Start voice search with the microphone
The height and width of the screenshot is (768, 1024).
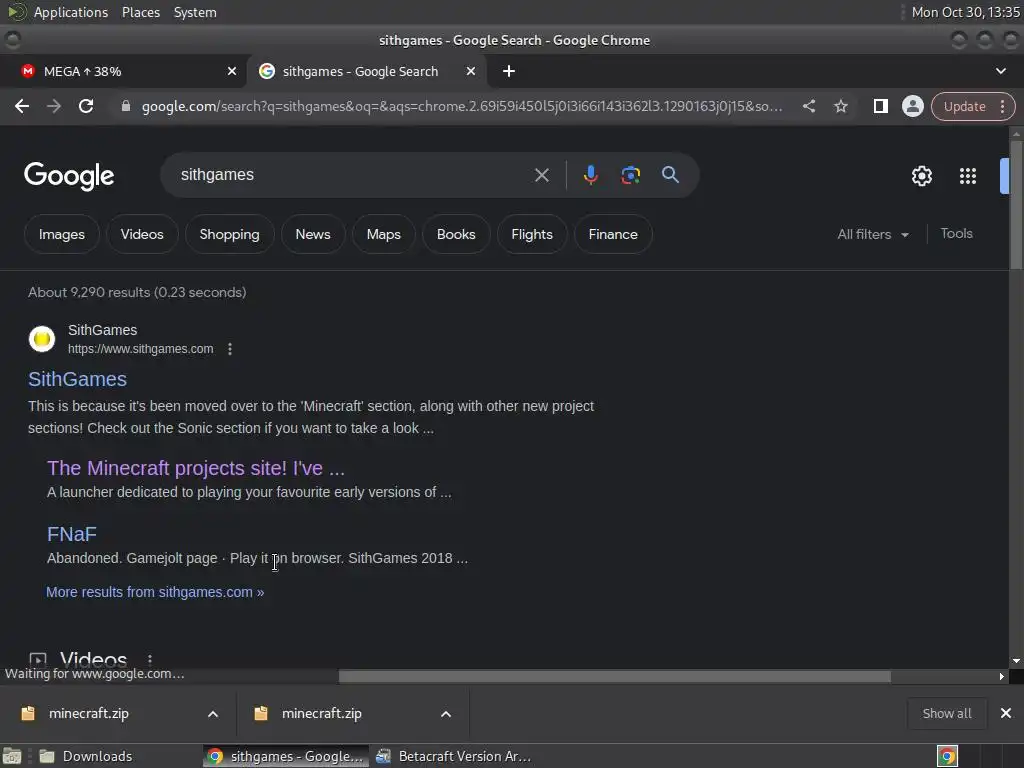pyautogui.click(x=590, y=175)
